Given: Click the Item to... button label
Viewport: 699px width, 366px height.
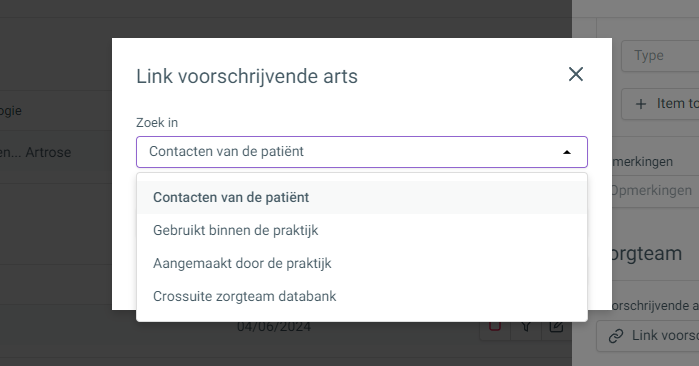Looking at the screenshot, I should 678,103.
